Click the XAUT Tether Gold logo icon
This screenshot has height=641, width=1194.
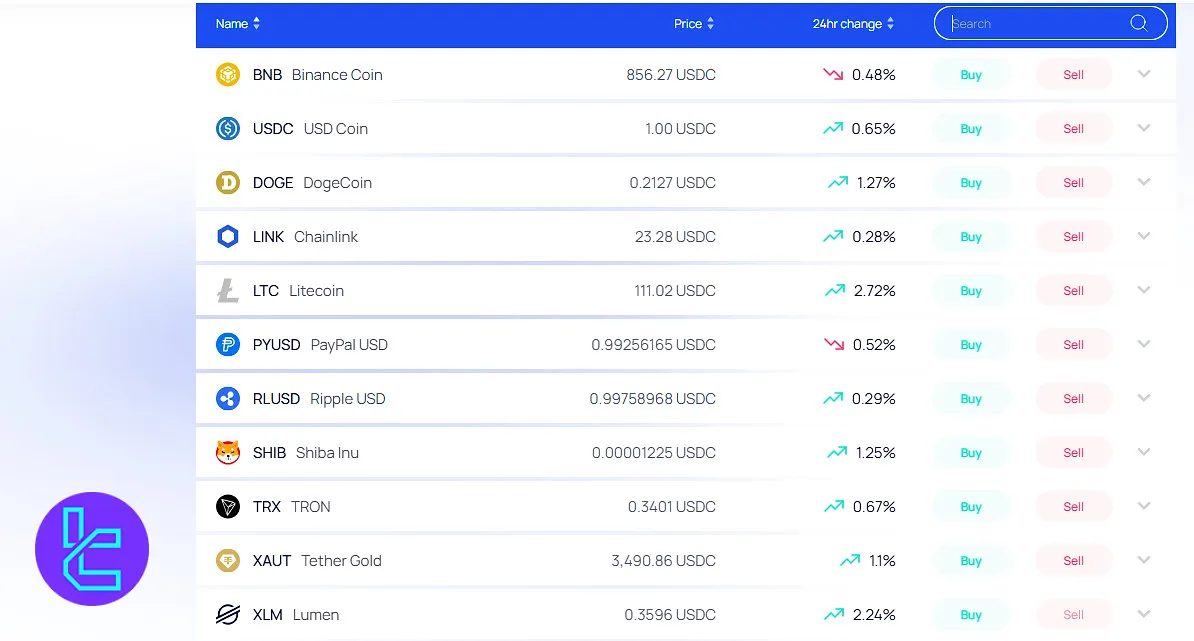click(x=228, y=561)
